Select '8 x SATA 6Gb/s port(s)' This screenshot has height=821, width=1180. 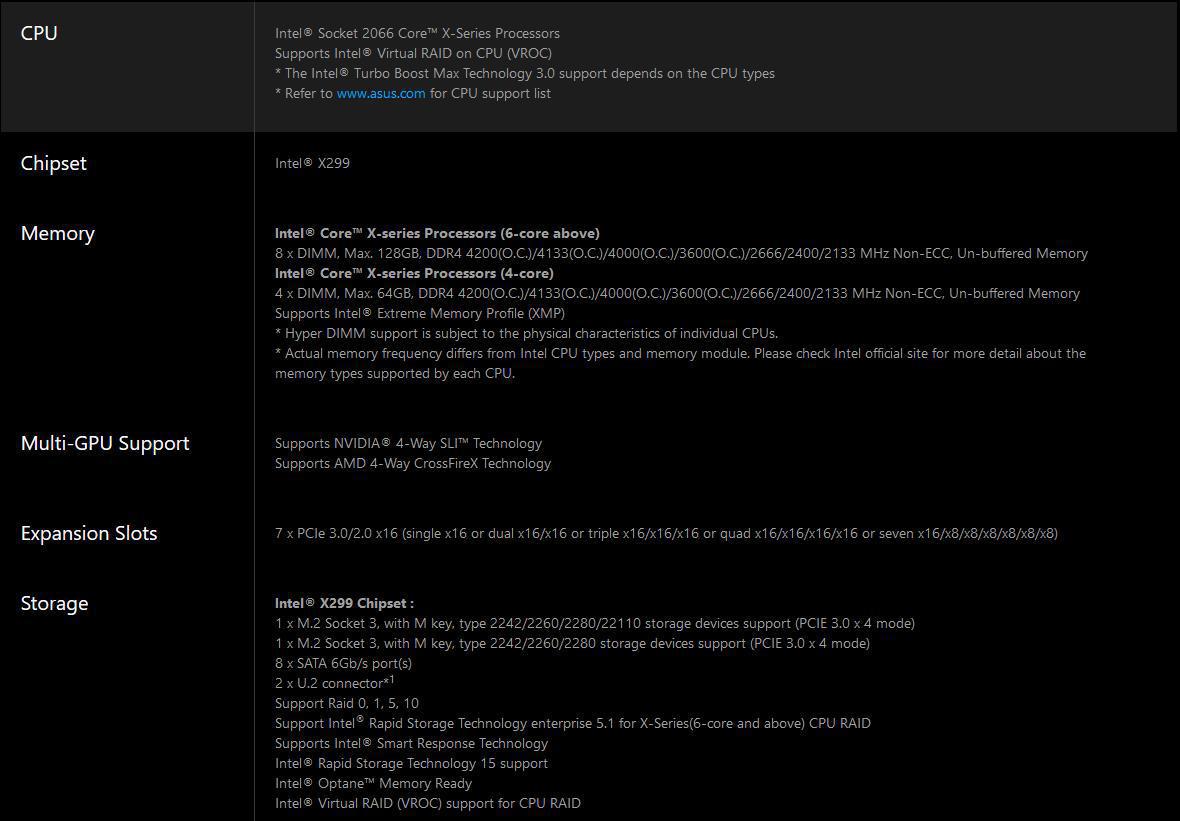pos(343,663)
